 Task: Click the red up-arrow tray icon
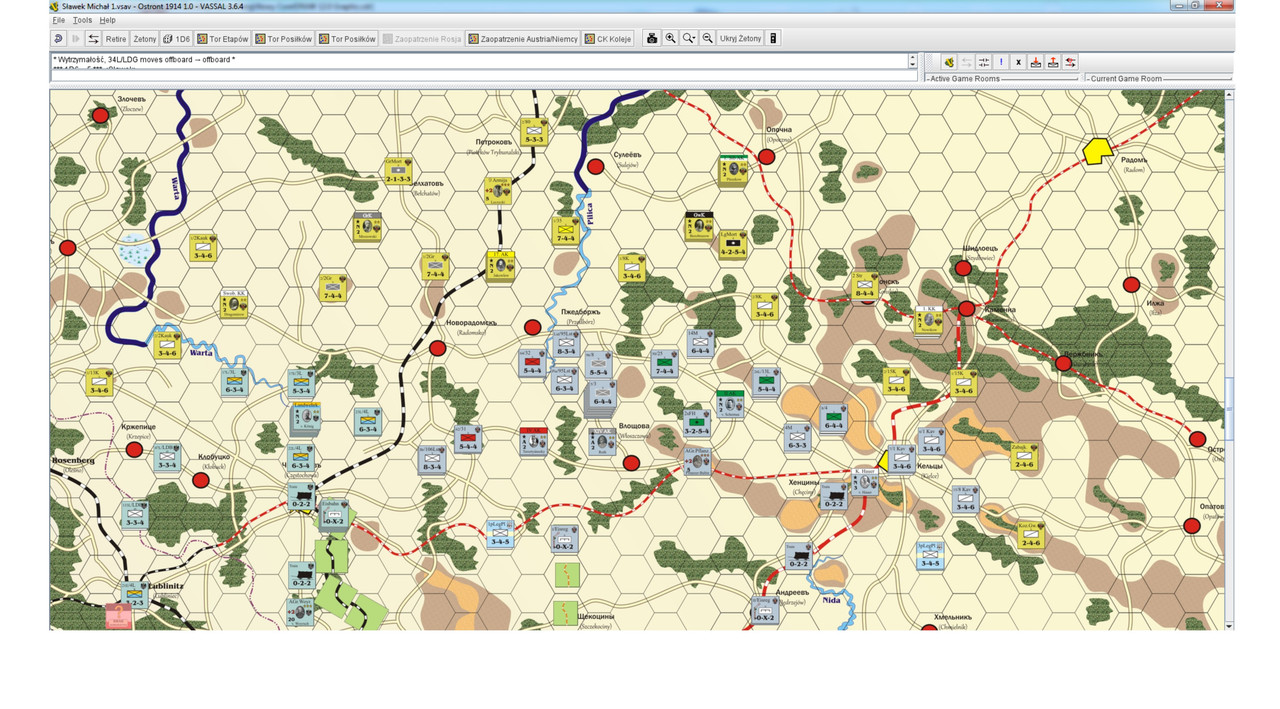pyautogui.click(x=1053, y=62)
